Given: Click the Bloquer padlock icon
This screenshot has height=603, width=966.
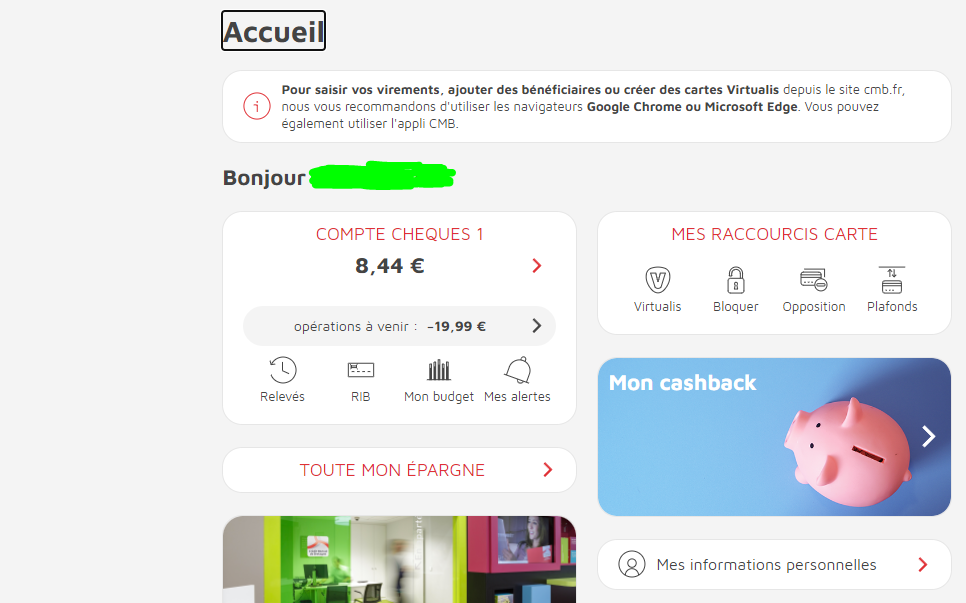Looking at the screenshot, I should 736,280.
